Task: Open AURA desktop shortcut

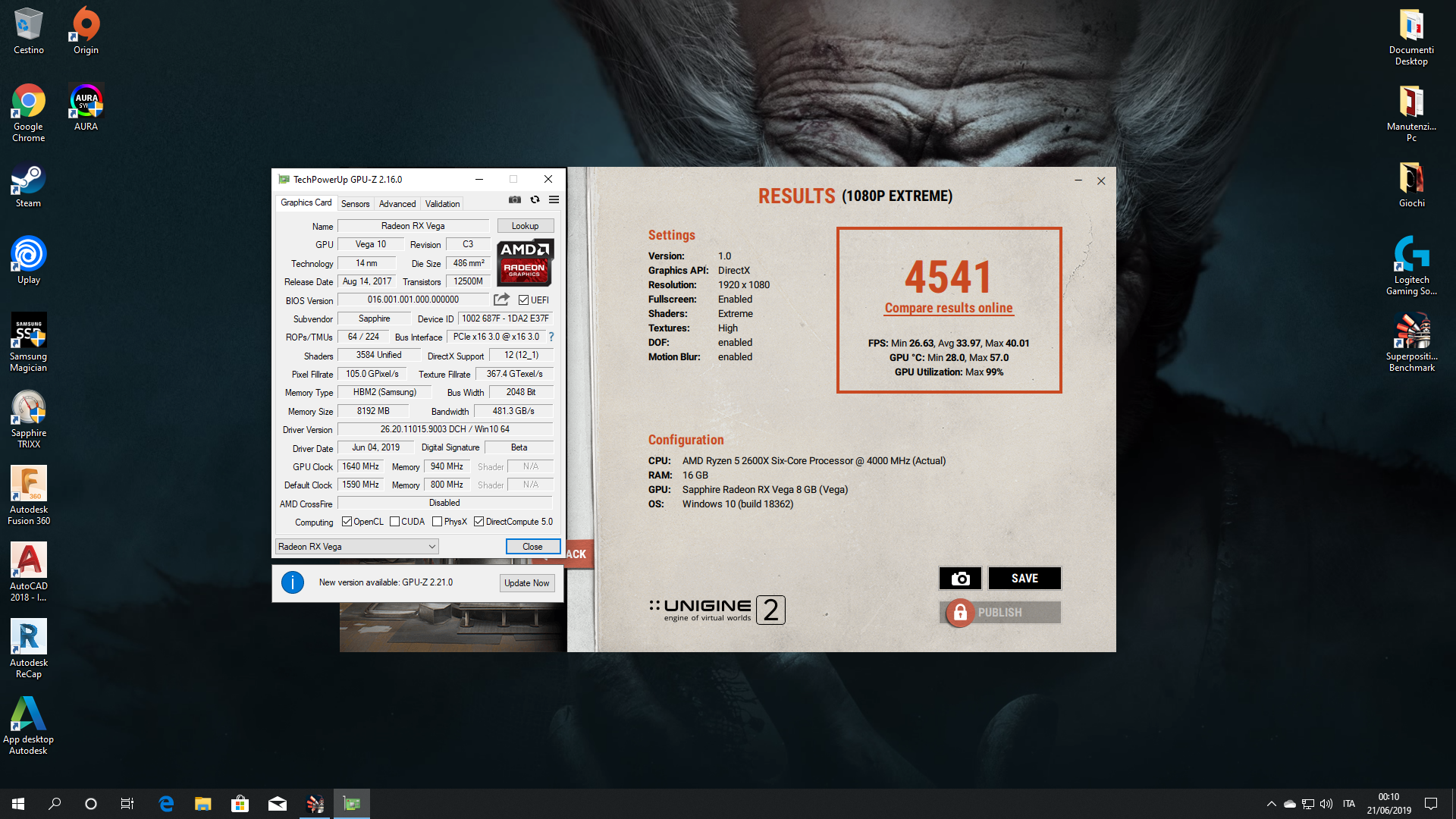Action: [x=86, y=108]
